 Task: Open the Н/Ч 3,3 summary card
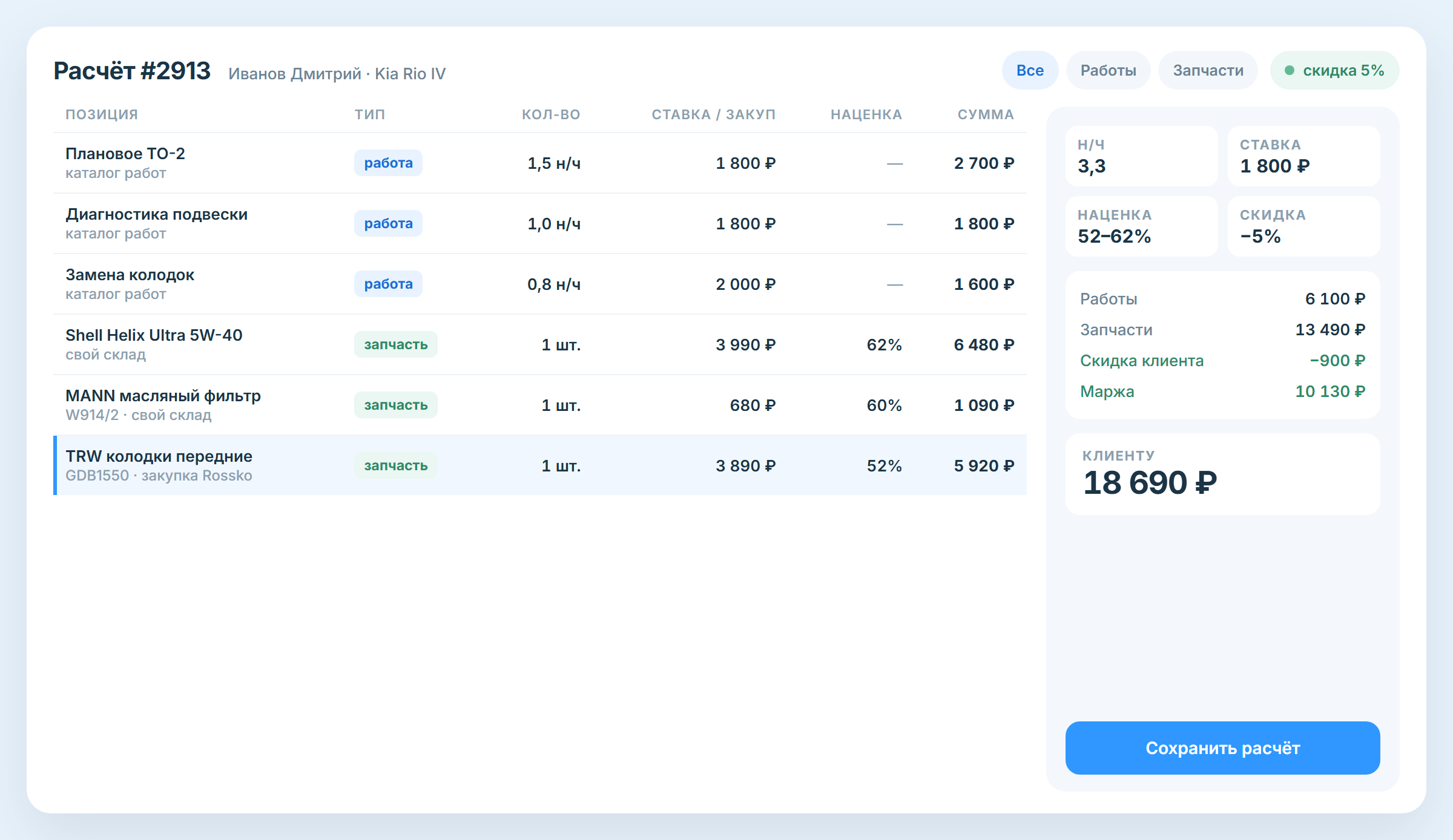tap(1141, 156)
